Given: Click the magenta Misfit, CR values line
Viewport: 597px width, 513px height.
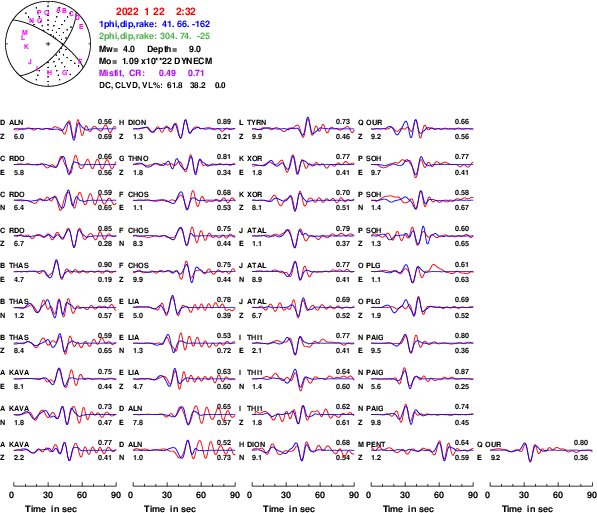Looking at the screenshot, I should click(152, 73).
